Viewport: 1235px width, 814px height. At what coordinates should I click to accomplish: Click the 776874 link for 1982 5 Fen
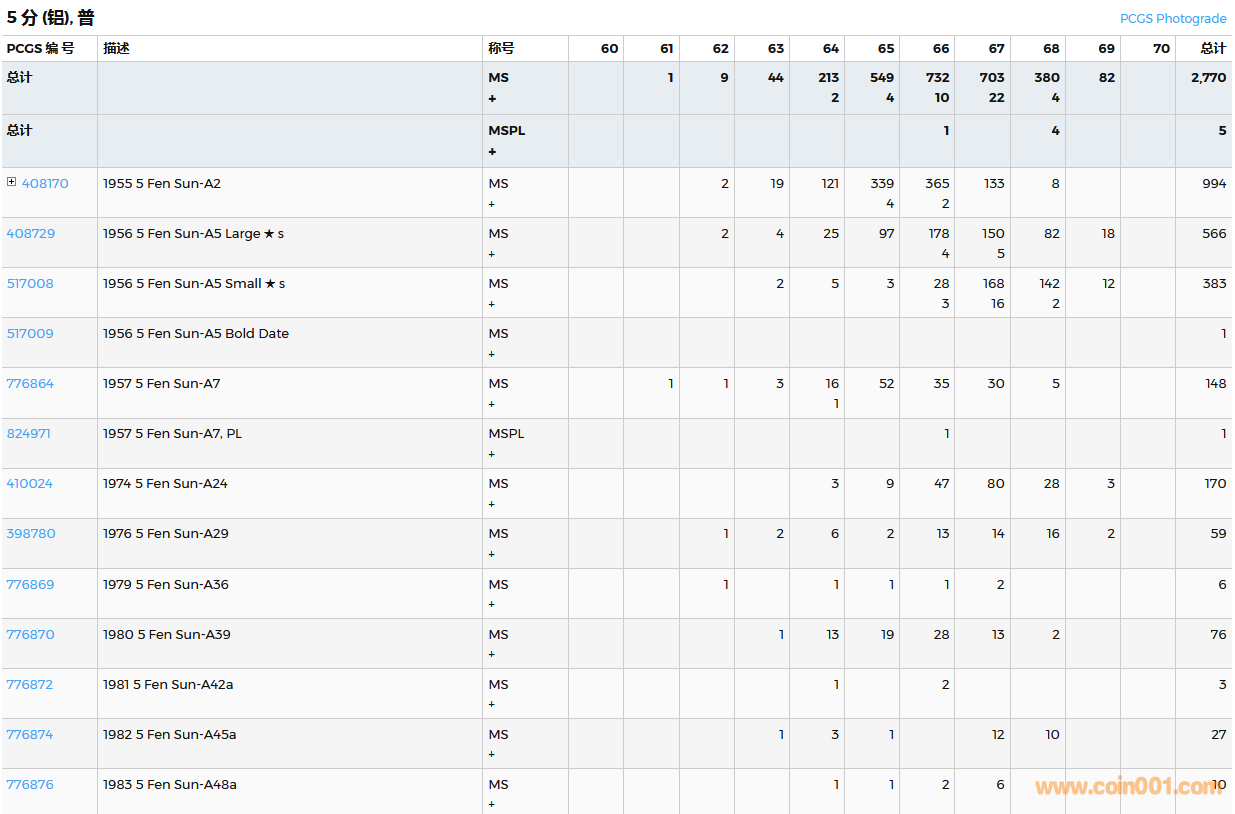[30, 734]
